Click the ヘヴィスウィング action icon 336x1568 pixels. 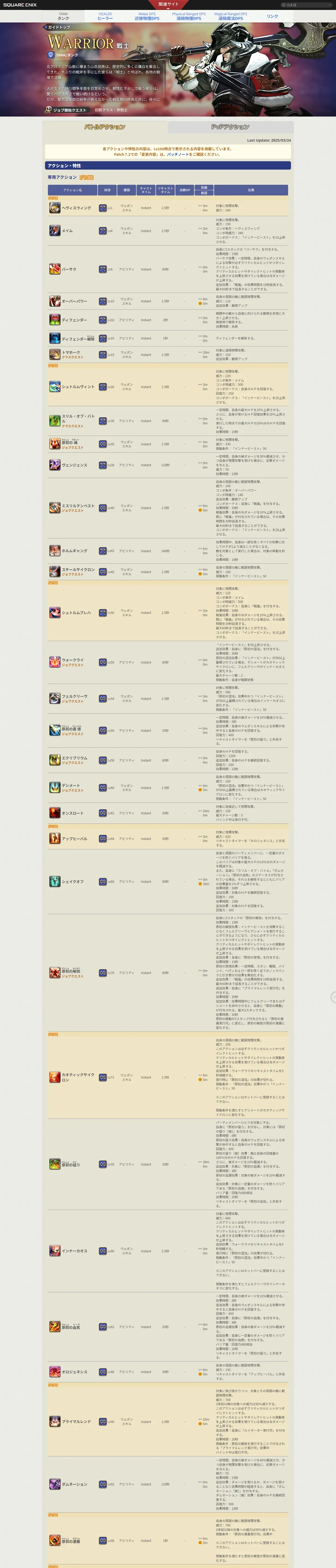coord(55,207)
